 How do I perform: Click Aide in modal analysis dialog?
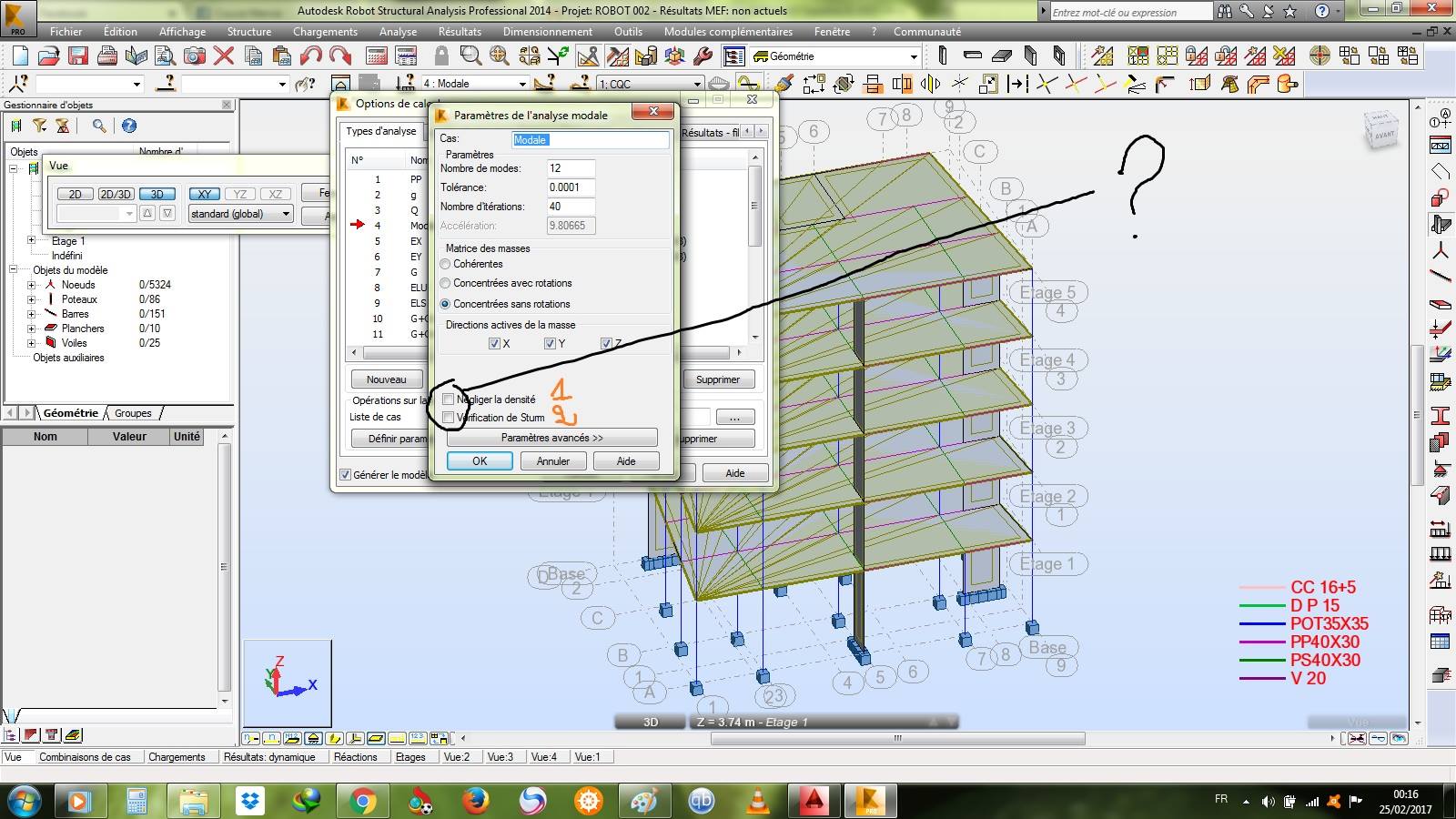tap(626, 461)
